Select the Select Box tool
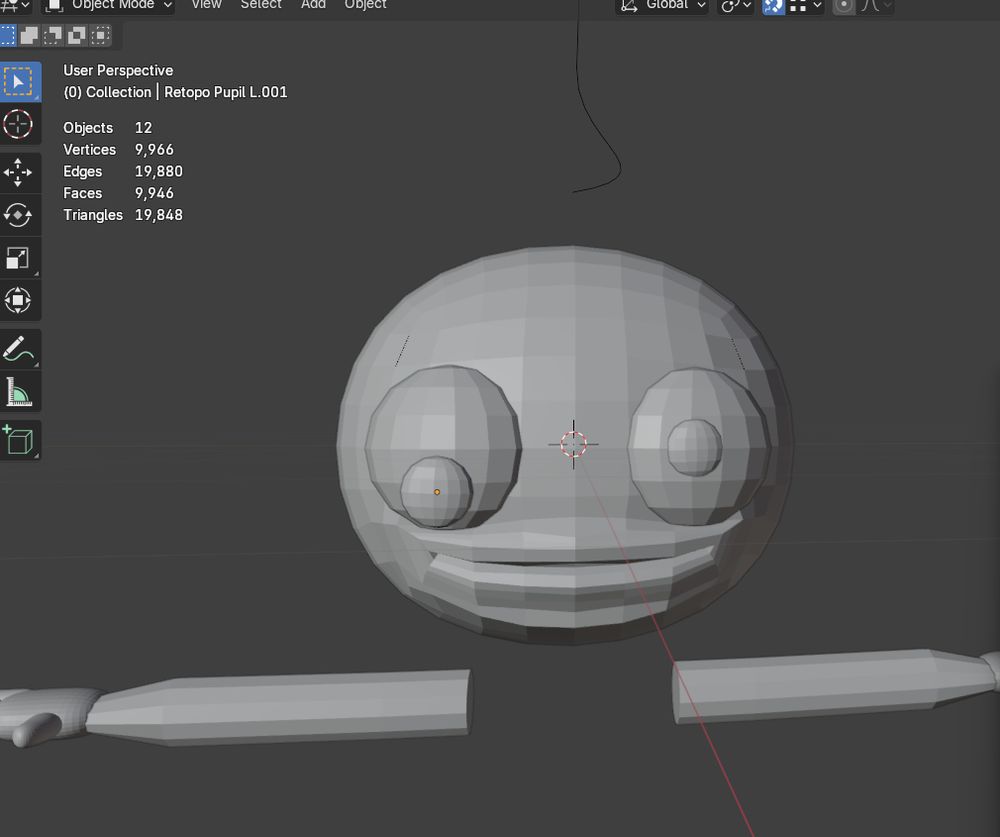Viewport: 1000px width, 837px height. click(18, 81)
